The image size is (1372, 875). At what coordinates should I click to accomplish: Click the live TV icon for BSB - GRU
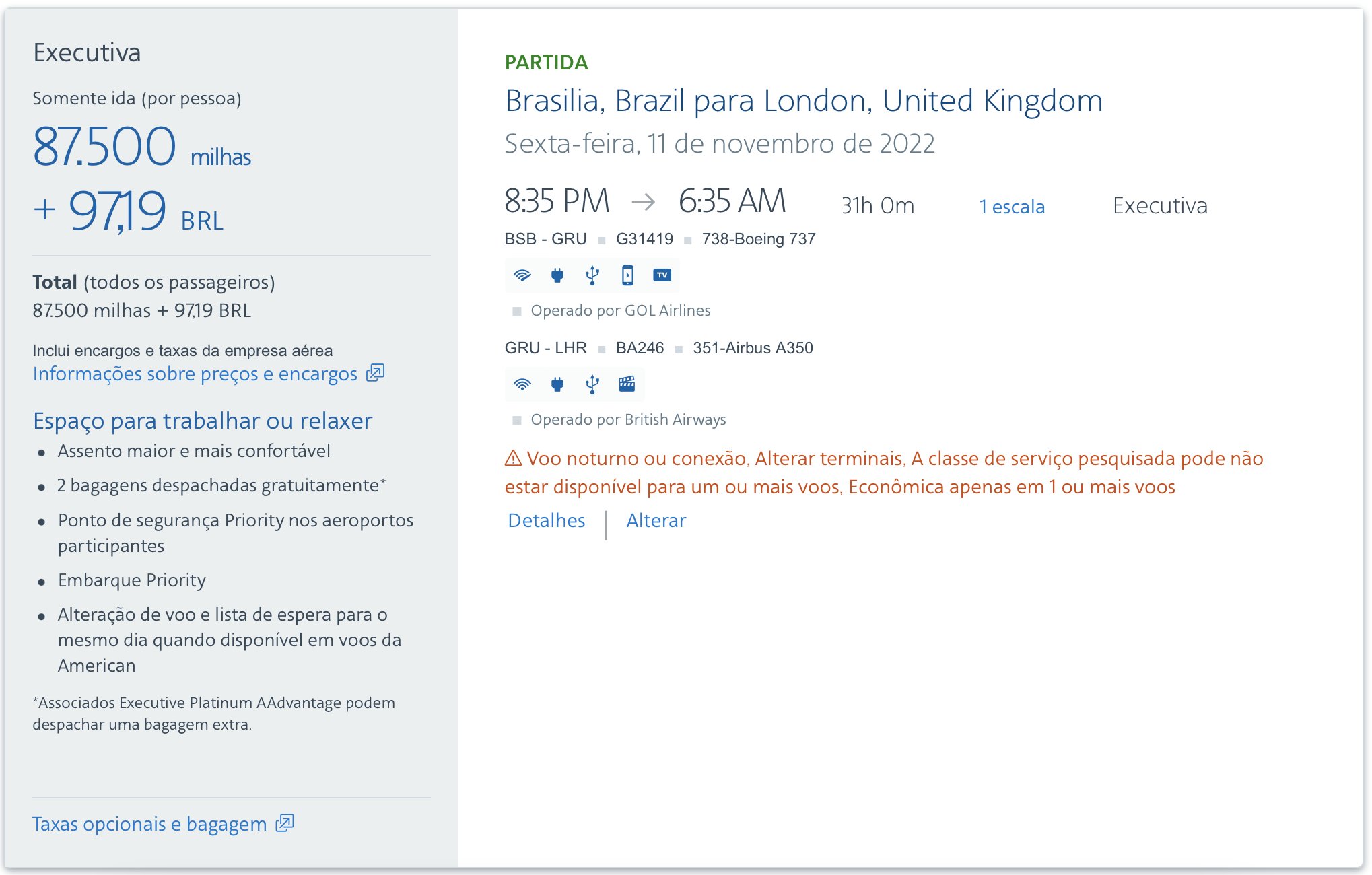[662, 275]
